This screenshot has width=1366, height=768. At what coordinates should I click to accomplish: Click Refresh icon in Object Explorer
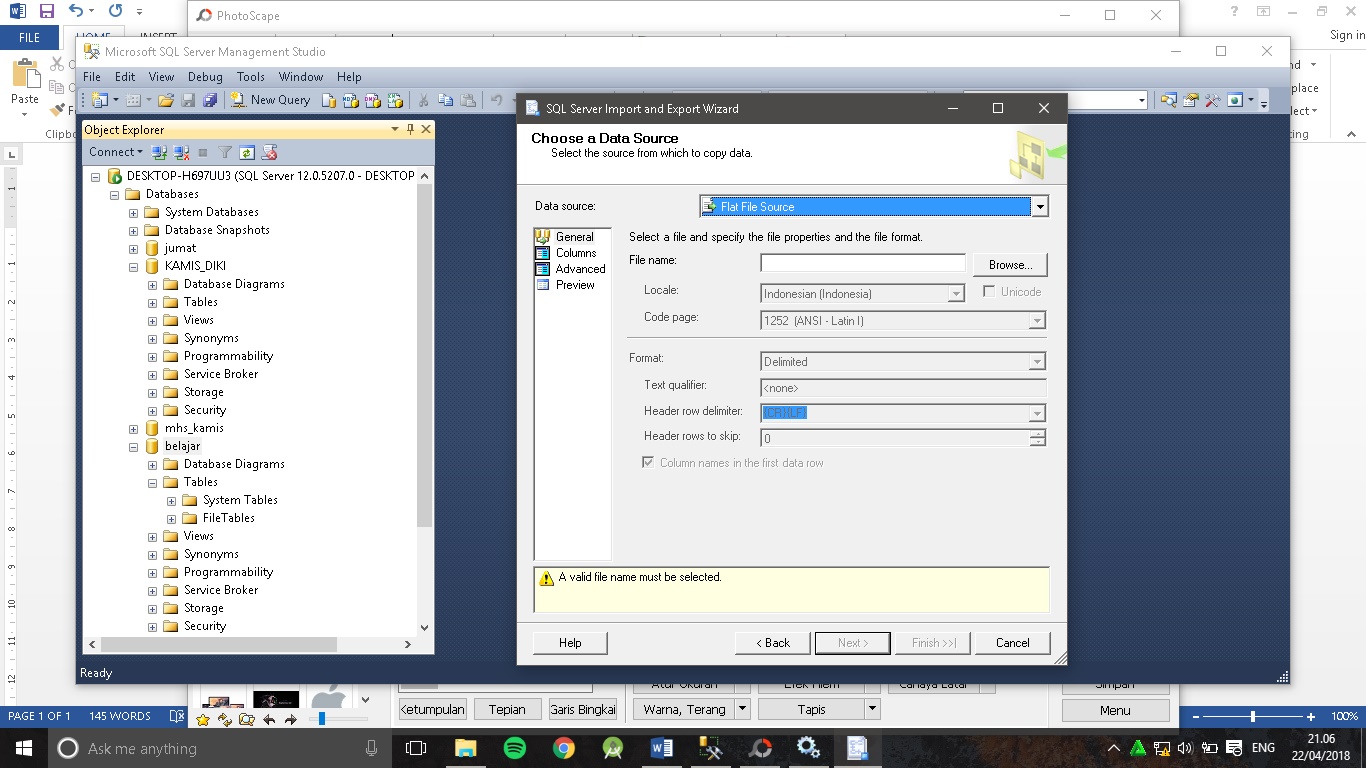pos(247,152)
